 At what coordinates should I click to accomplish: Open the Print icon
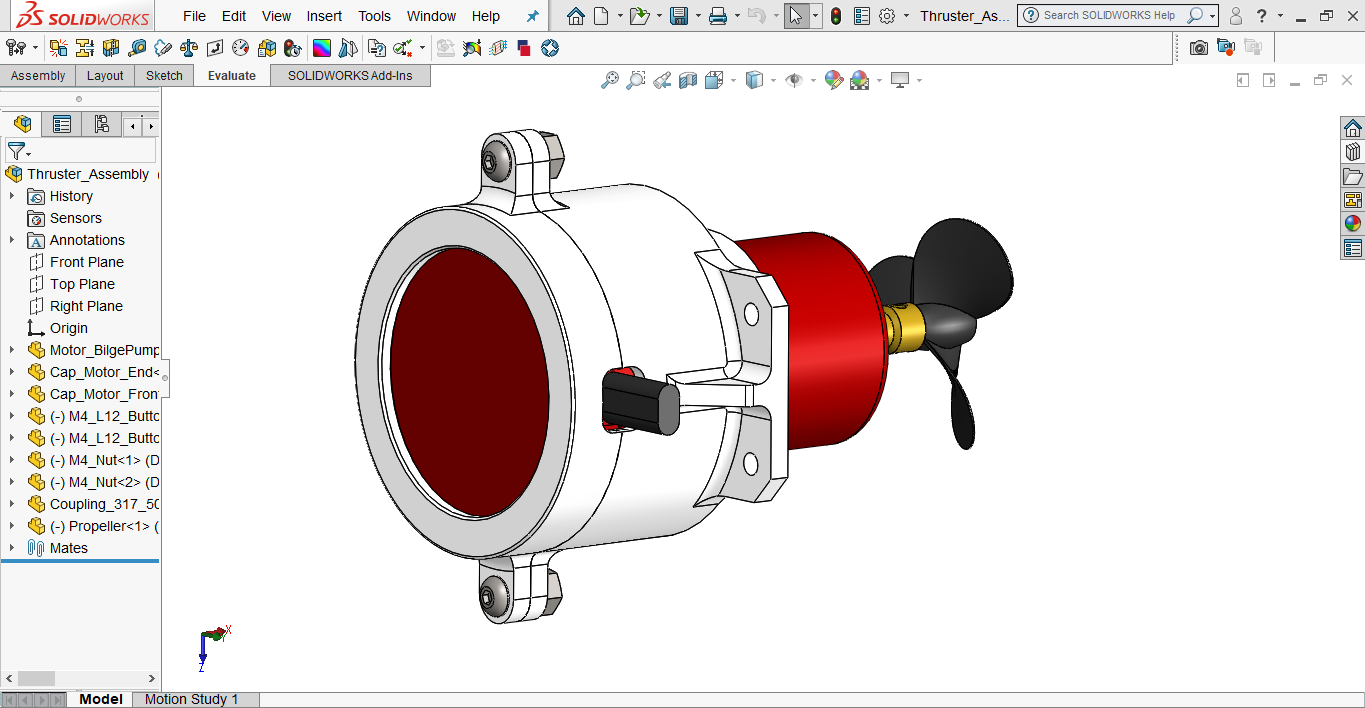pos(717,16)
